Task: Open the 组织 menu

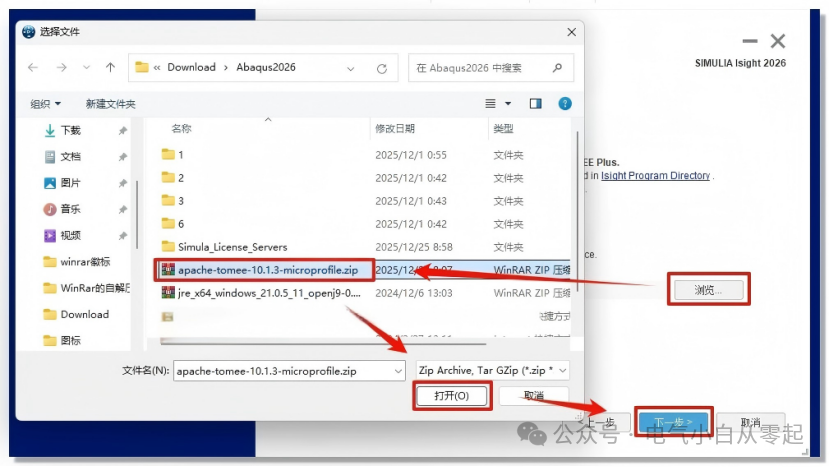Action: pos(45,104)
